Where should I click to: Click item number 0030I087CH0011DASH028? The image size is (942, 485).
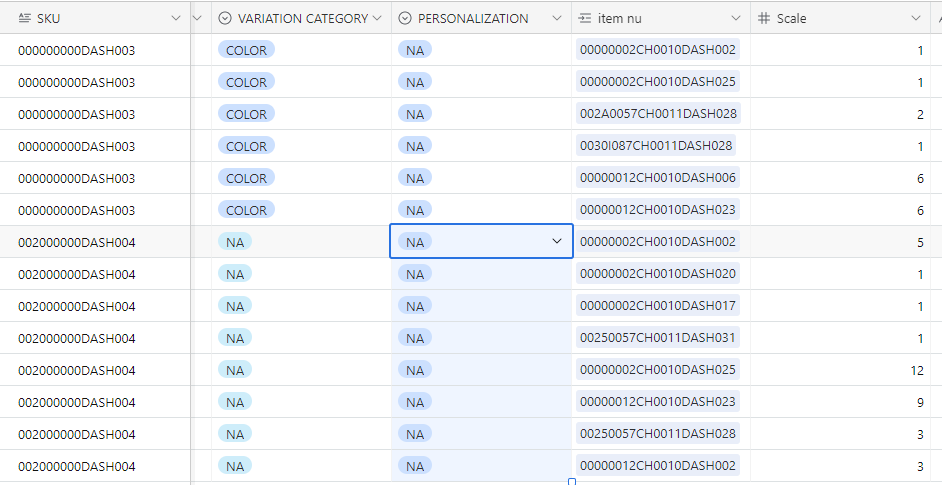tap(656, 145)
